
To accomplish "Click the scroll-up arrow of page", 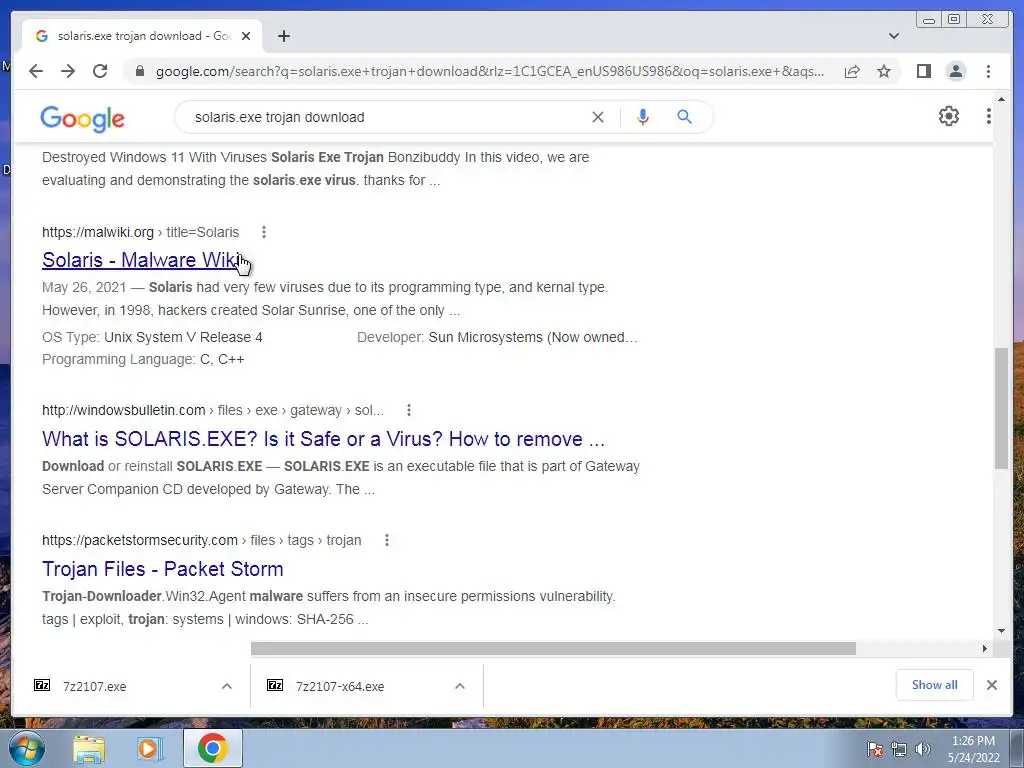I will (1001, 99).
